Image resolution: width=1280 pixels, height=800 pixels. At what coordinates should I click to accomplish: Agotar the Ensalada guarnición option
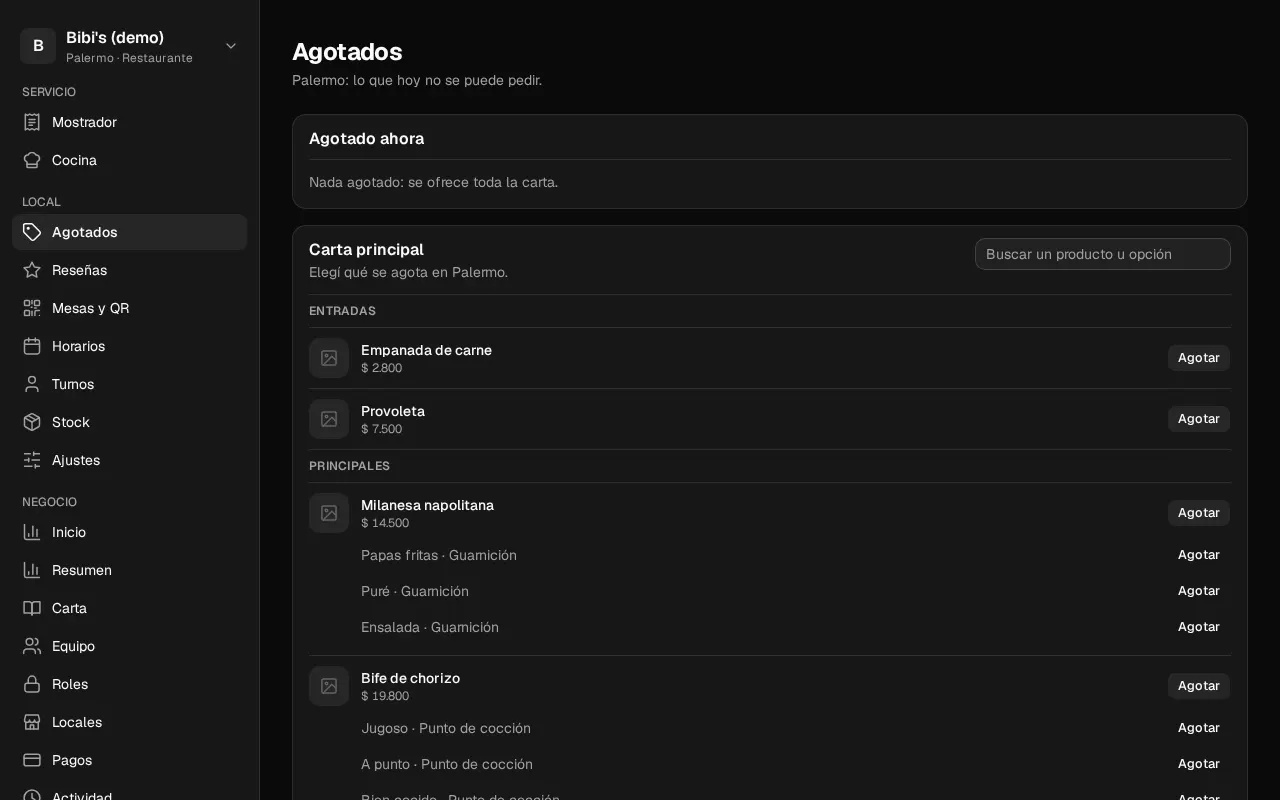click(x=1199, y=627)
